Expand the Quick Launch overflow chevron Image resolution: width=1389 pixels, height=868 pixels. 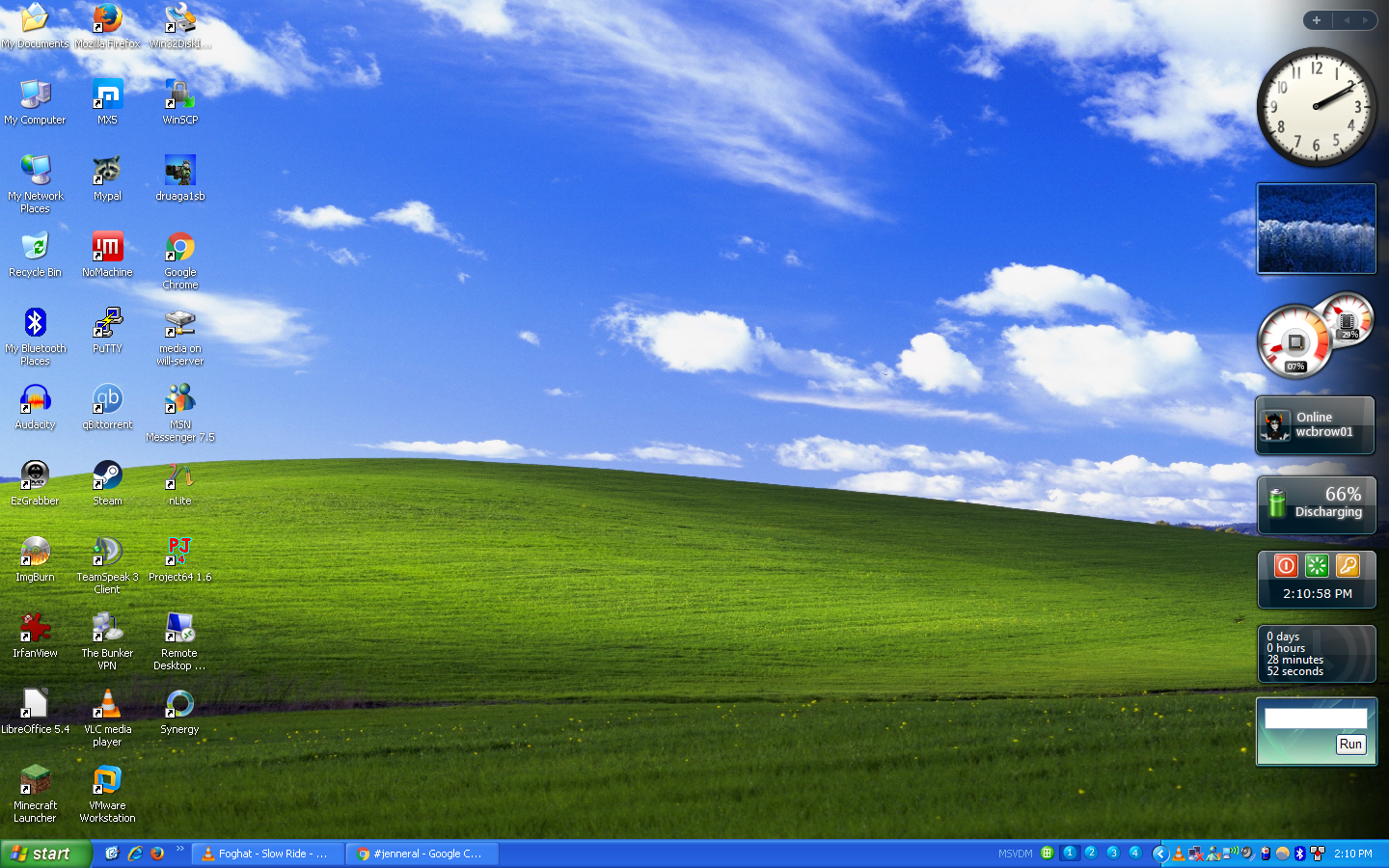179,850
